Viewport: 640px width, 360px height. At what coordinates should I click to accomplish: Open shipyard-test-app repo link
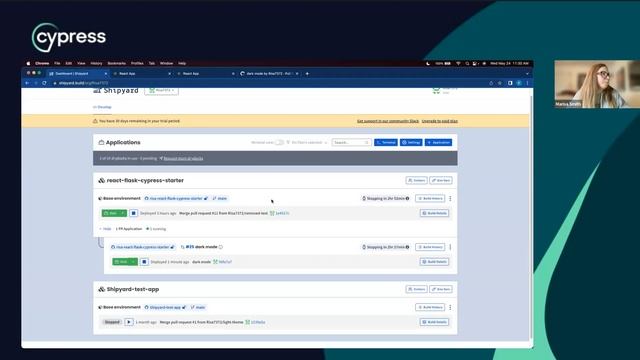click(165, 307)
